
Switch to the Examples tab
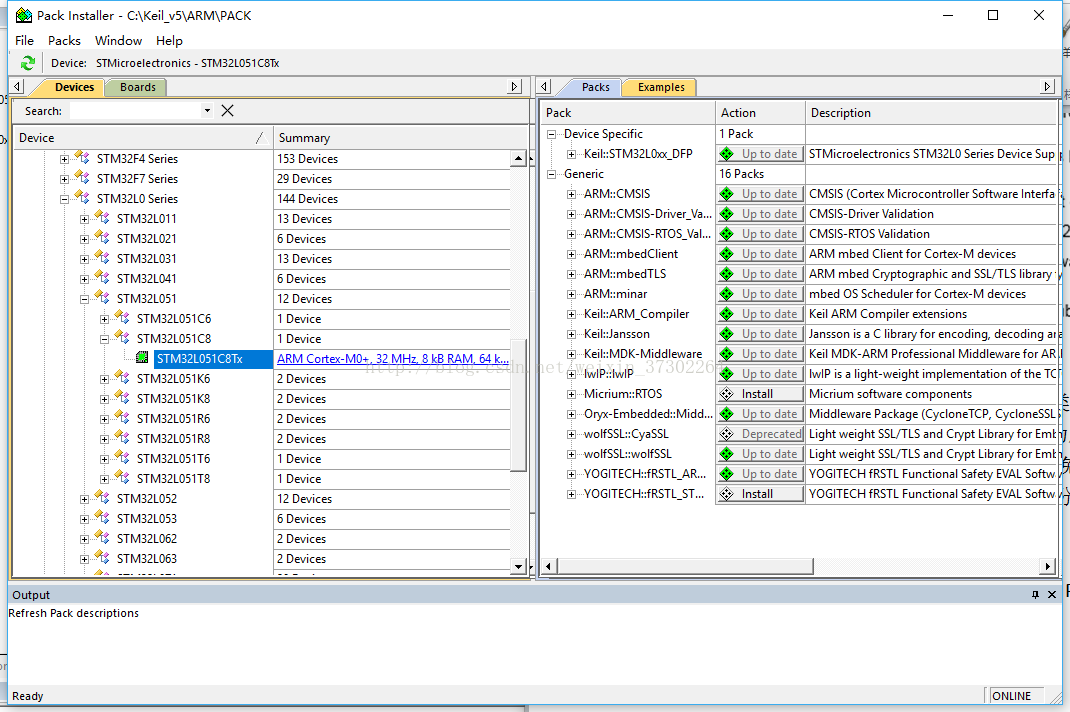pyautogui.click(x=660, y=87)
